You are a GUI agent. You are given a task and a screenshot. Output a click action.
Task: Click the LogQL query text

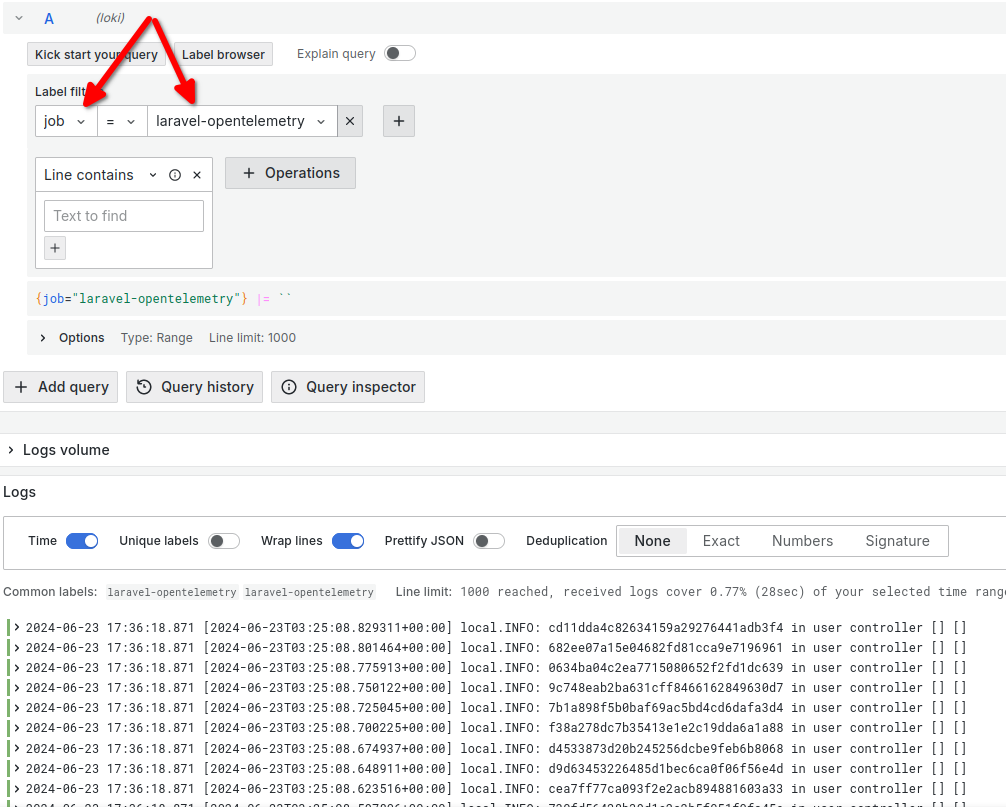pyautogui.click(x=164, y=299)
